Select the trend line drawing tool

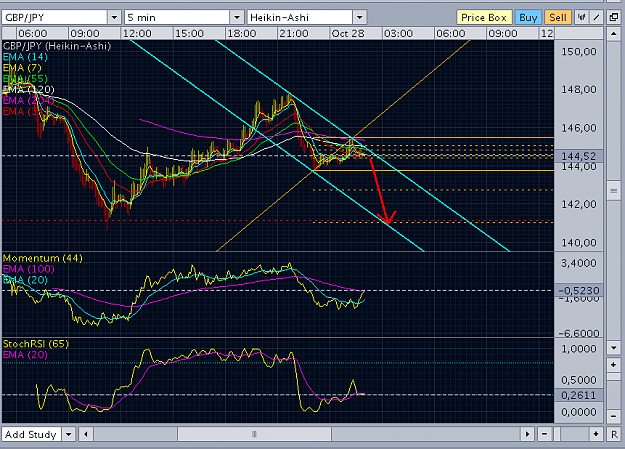(x=596, y=17)
